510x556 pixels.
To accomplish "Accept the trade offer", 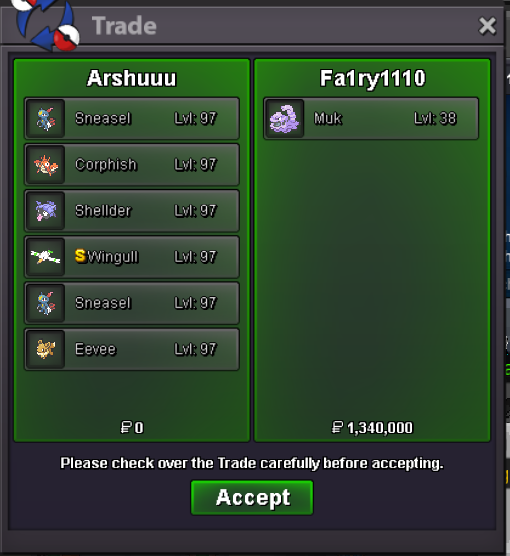I will point(252,497).
